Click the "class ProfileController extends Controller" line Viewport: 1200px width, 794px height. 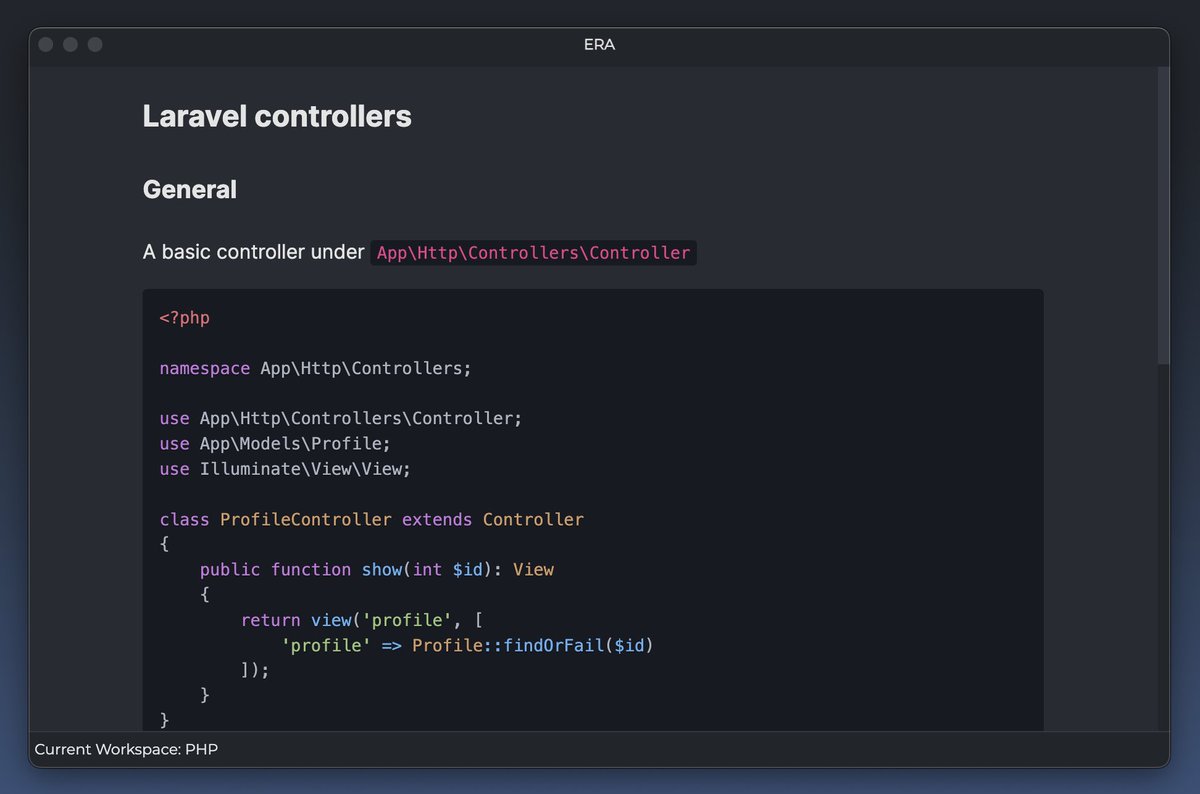coord(371,519)
